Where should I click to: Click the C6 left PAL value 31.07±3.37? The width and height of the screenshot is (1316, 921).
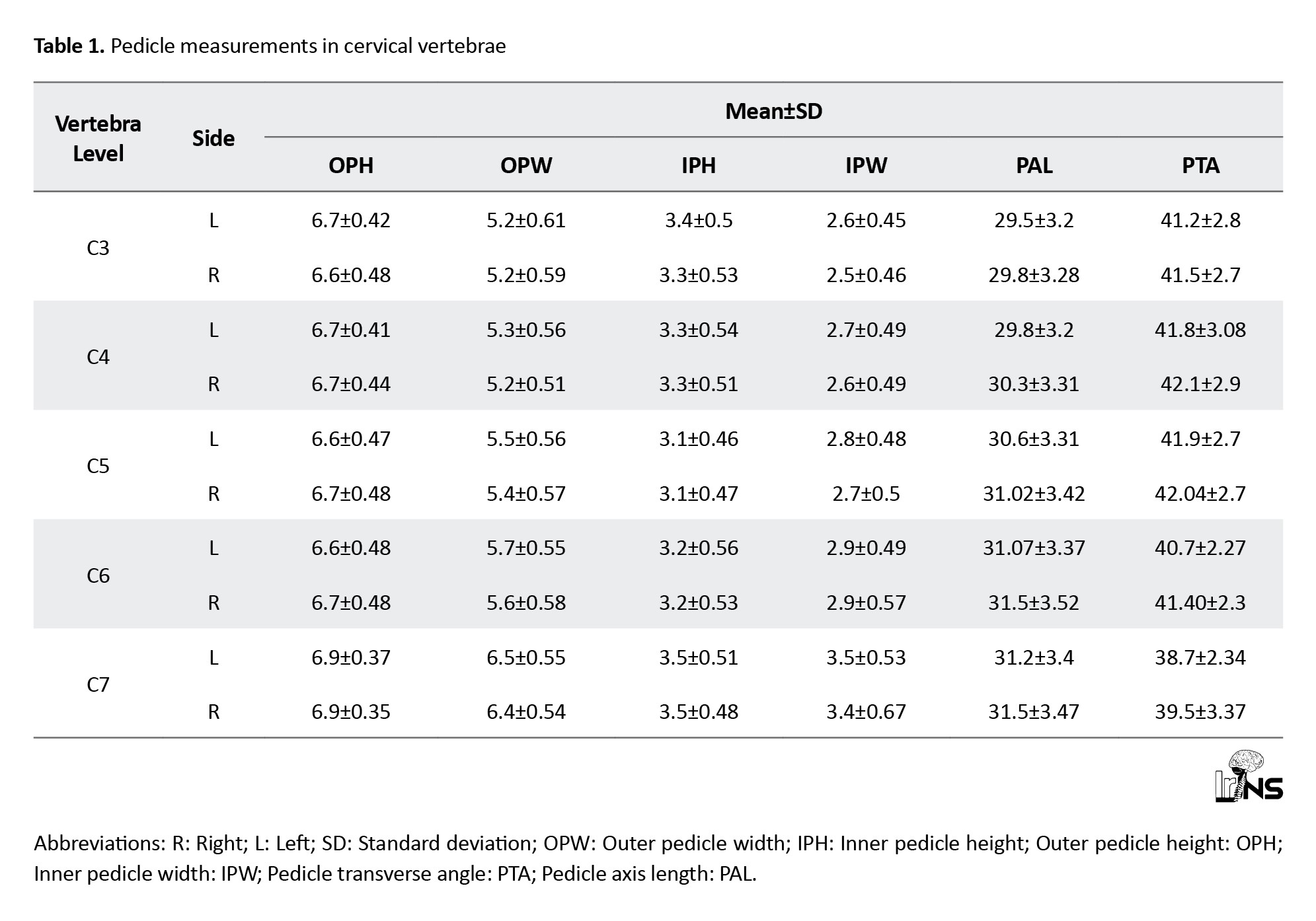(x=1034, y=548)
